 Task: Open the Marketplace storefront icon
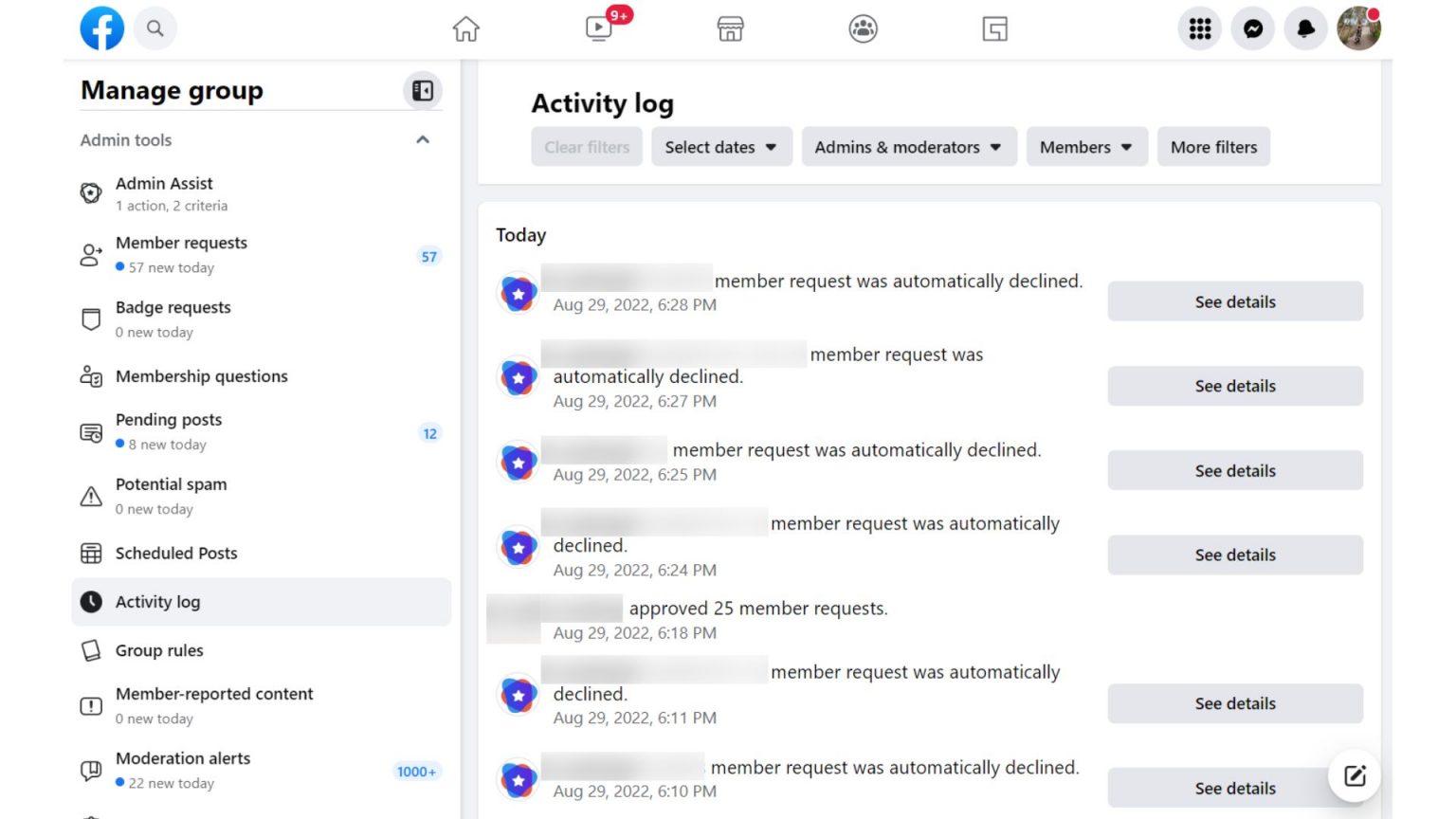pyautogui.click(x=730, y=29)
